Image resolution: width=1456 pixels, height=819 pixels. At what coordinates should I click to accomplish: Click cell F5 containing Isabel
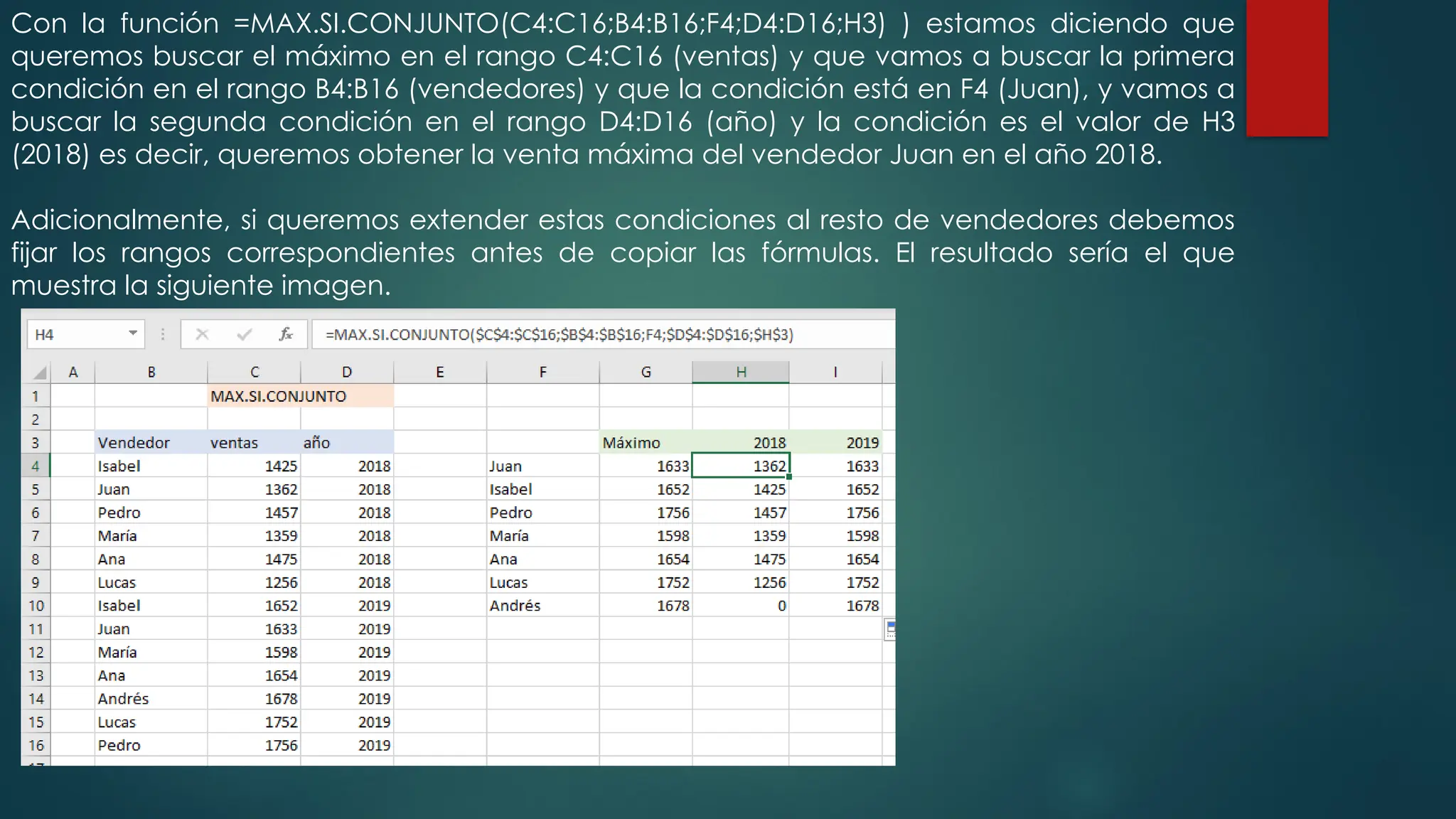point(543,489)
